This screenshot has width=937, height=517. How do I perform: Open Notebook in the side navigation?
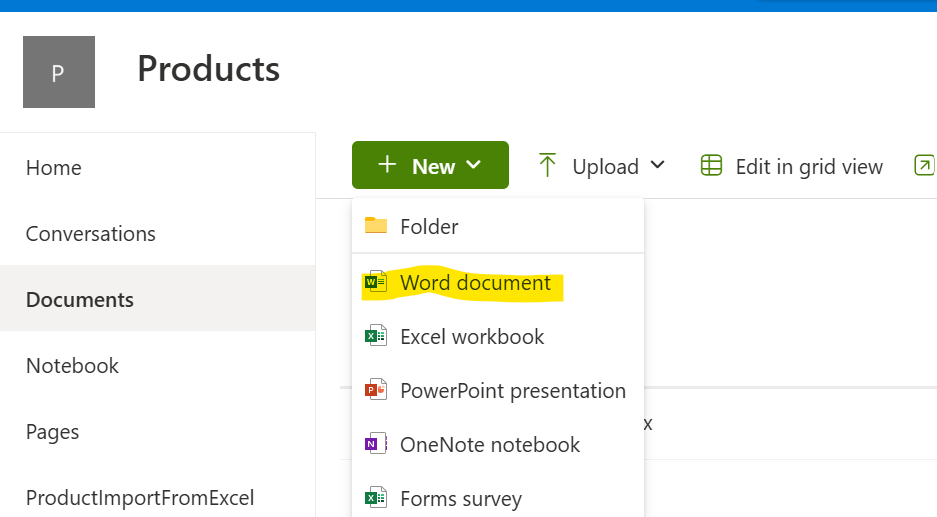pyautogui.click(x=72, y=366)
